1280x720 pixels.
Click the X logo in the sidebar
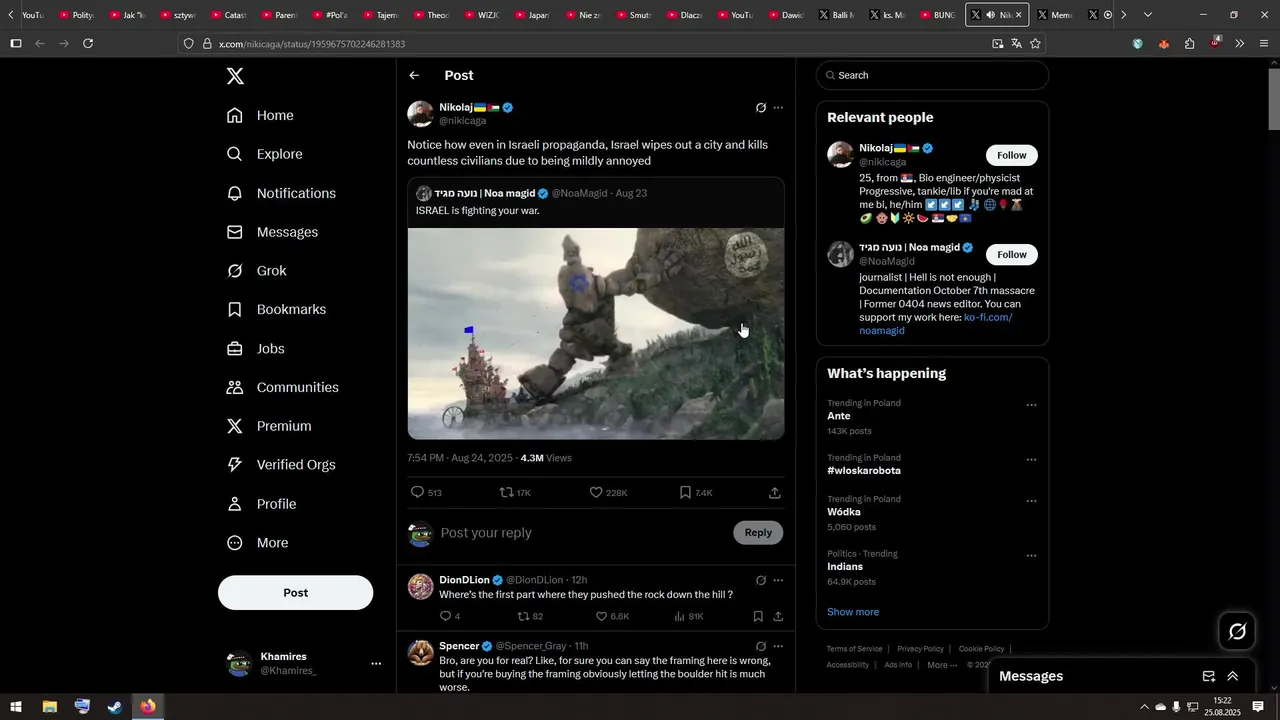pos(235,76)
